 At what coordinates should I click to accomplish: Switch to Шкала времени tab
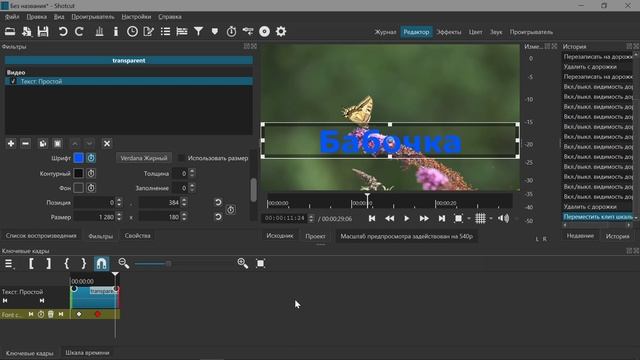point(87,353)
